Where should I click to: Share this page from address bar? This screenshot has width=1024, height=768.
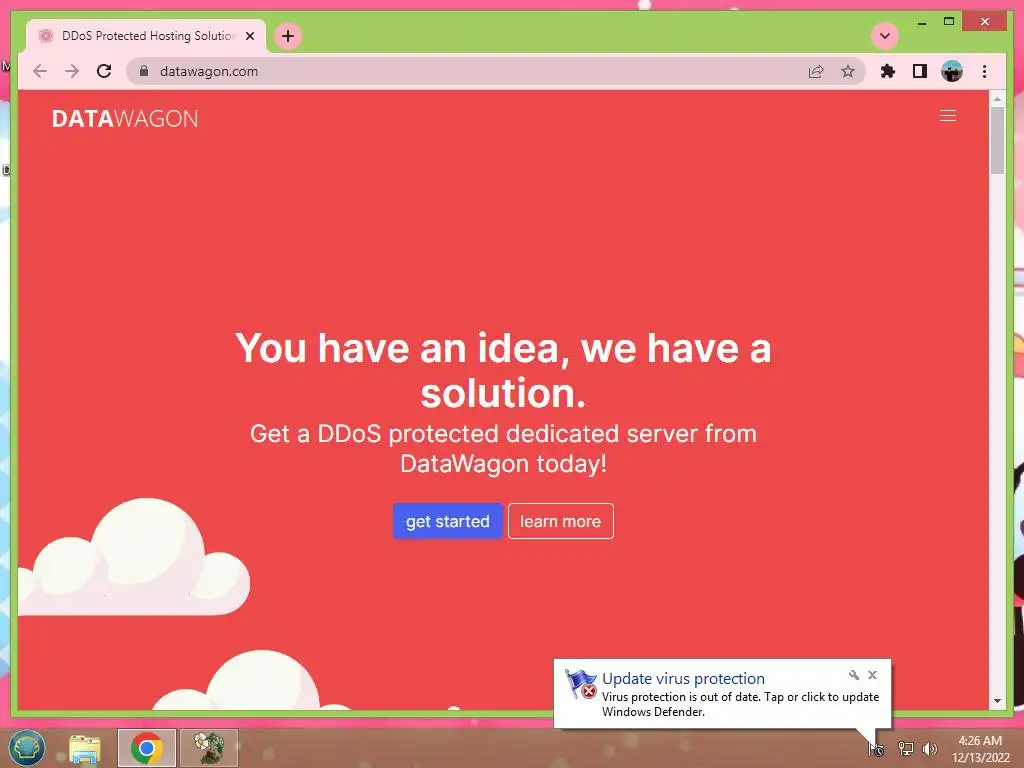[816, 71]
